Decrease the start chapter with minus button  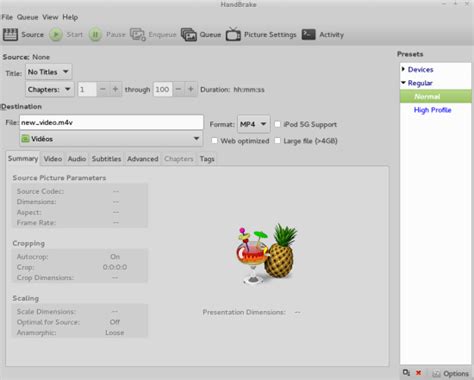tap(103, 89)
